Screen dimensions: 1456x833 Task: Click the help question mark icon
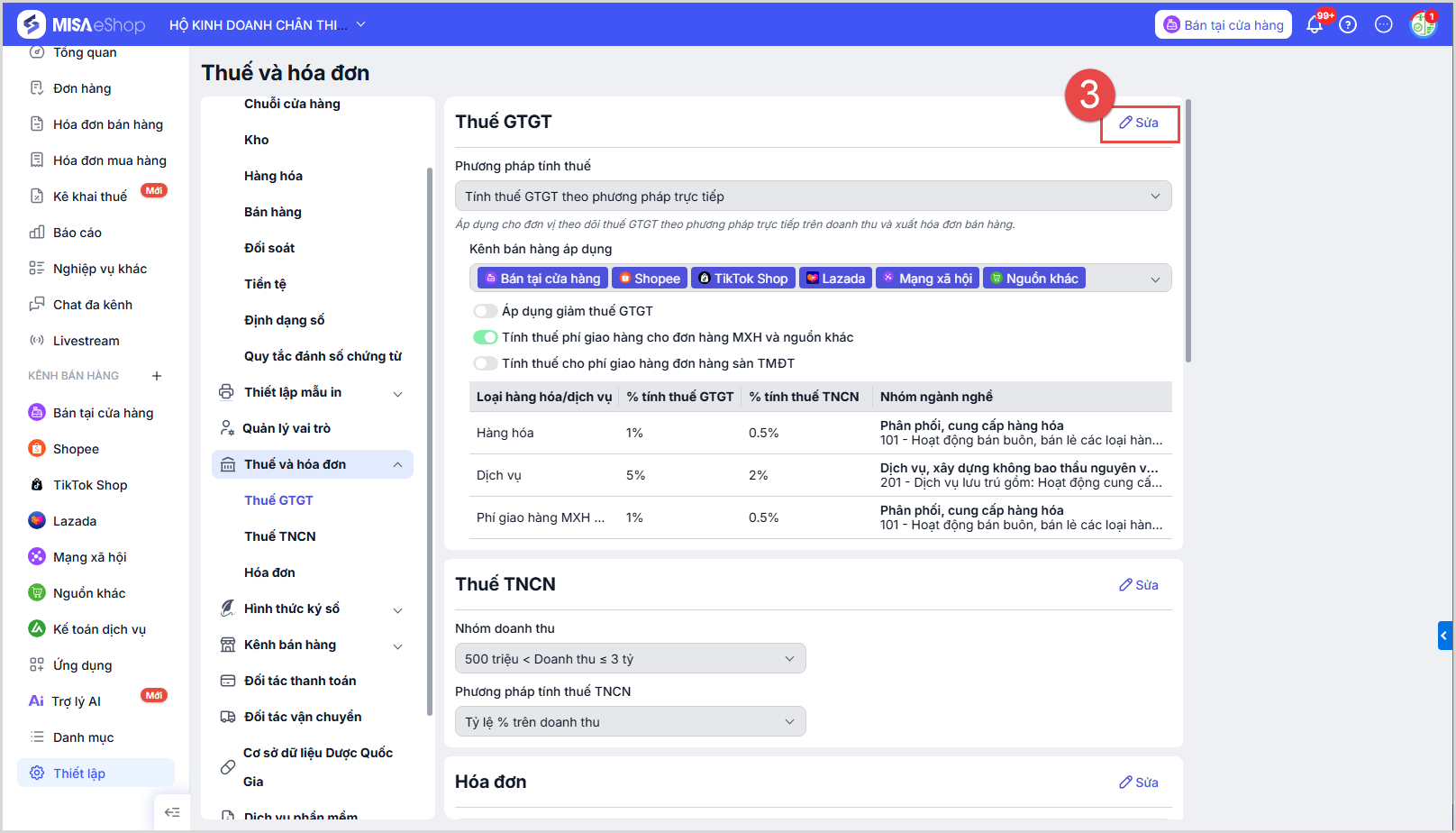pyautogui.click(x=1348, y=25)
